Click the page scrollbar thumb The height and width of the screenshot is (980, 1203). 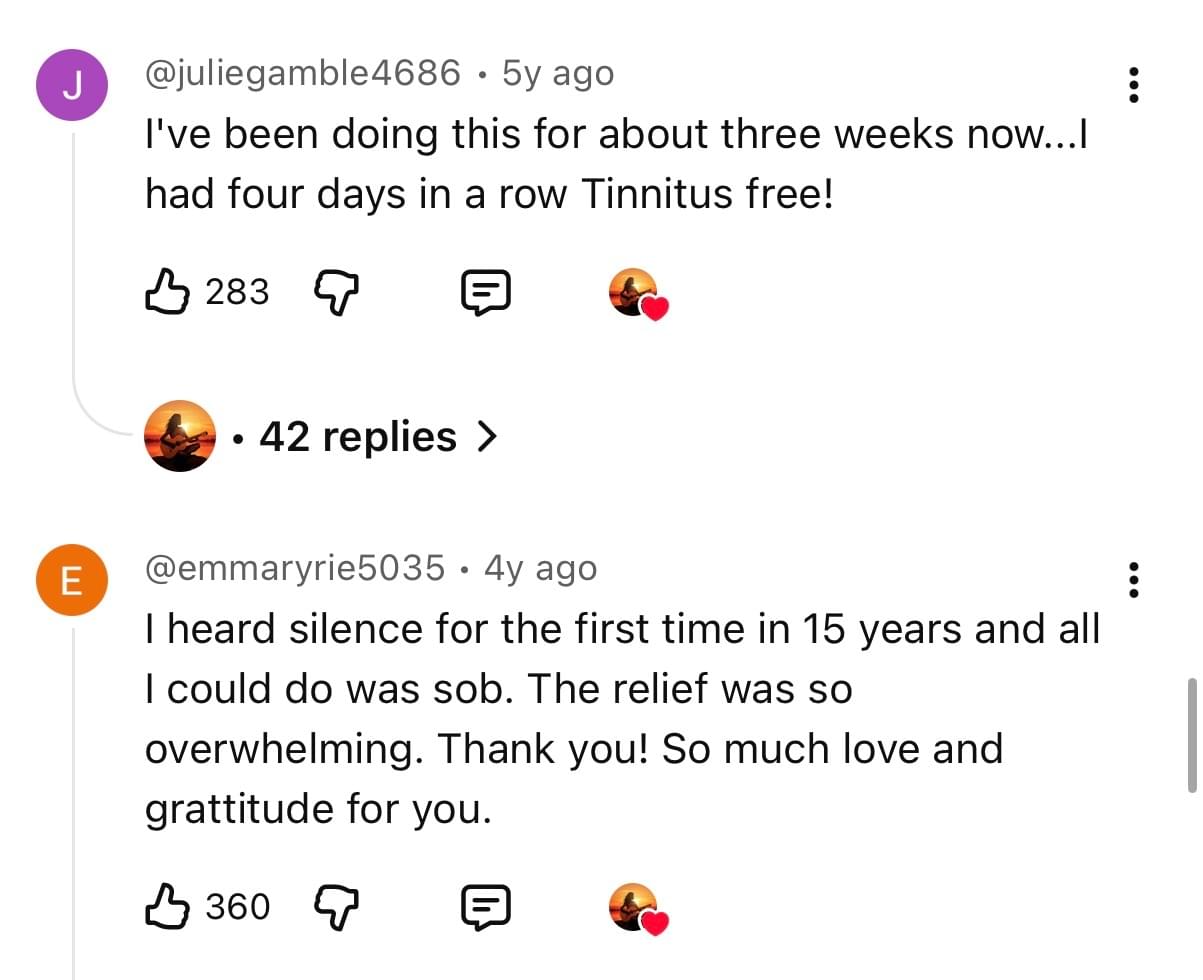[1190, 735]
